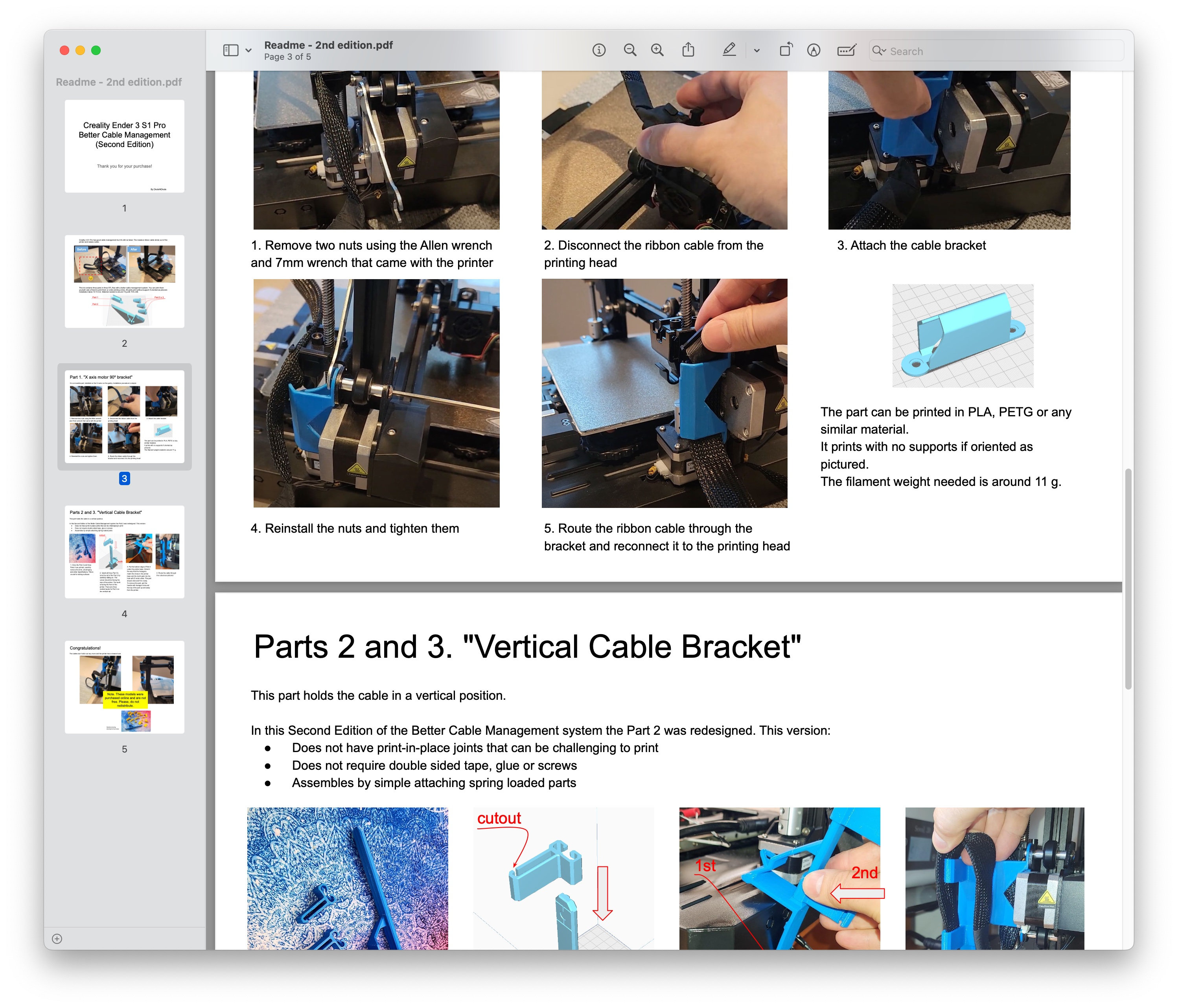Select page 2 thumbnail in sidebar

click(x=125, y=281)
